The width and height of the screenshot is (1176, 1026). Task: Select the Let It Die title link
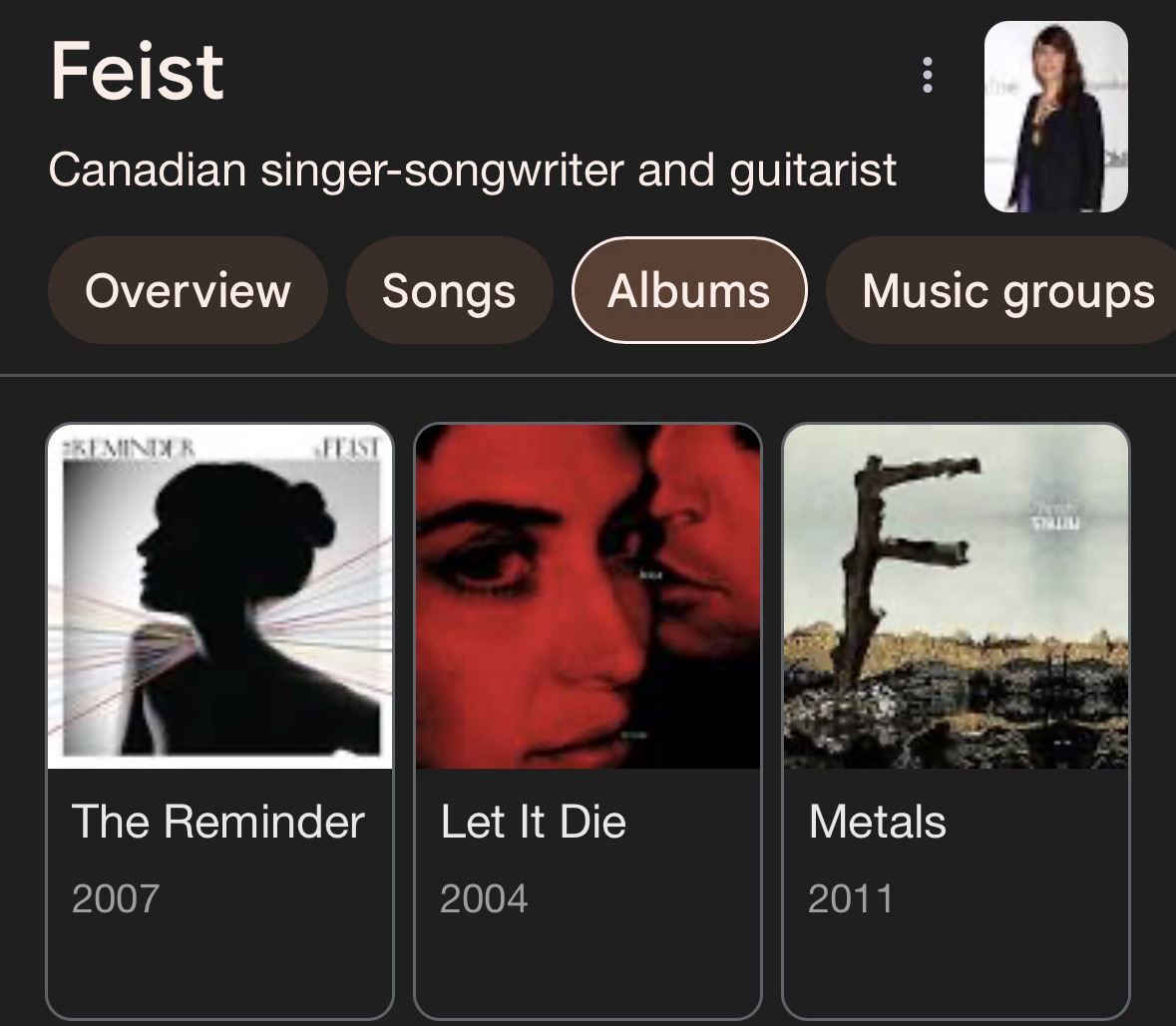coord(534,822)
